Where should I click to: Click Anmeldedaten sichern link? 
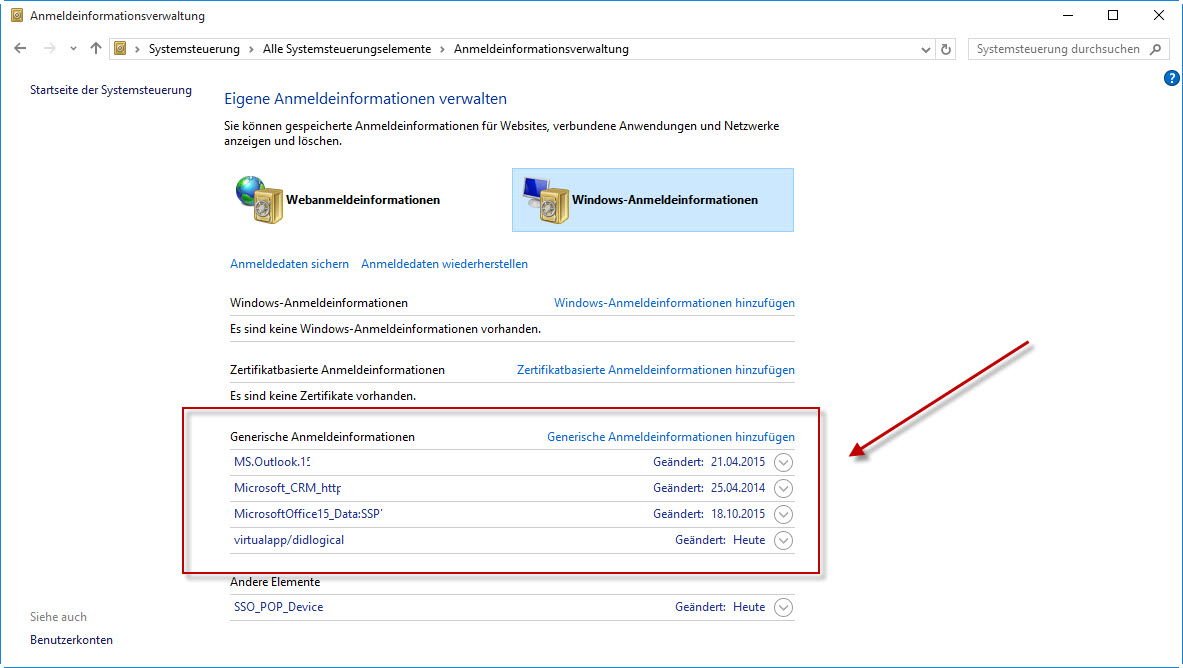289,264
